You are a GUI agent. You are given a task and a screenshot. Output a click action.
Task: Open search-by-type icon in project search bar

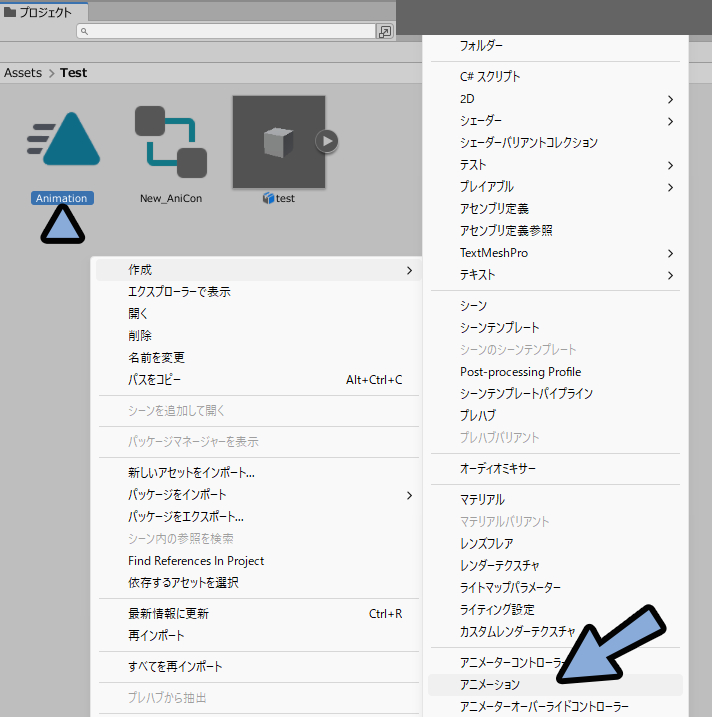(385, 31)
